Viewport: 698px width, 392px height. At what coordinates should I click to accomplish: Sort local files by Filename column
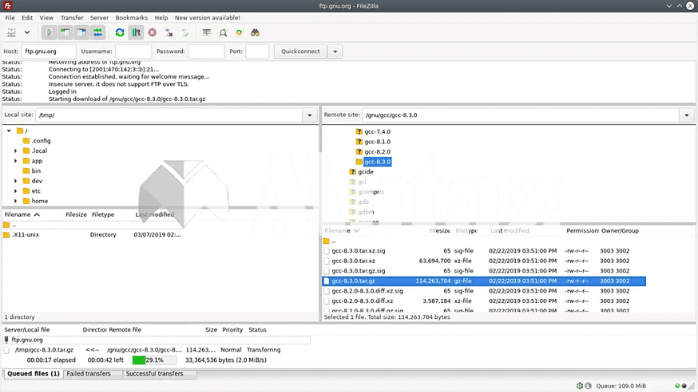(x=22, y=214)
